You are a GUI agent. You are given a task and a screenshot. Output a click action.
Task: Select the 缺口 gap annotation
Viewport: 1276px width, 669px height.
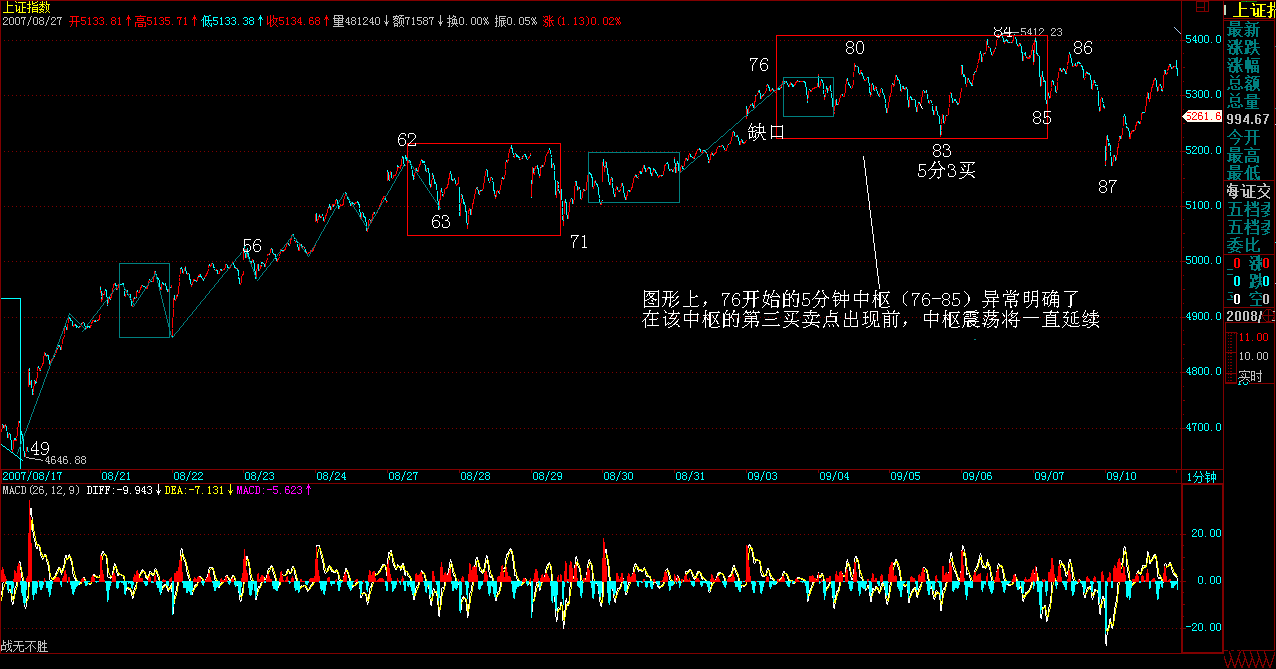coord(765,132)
